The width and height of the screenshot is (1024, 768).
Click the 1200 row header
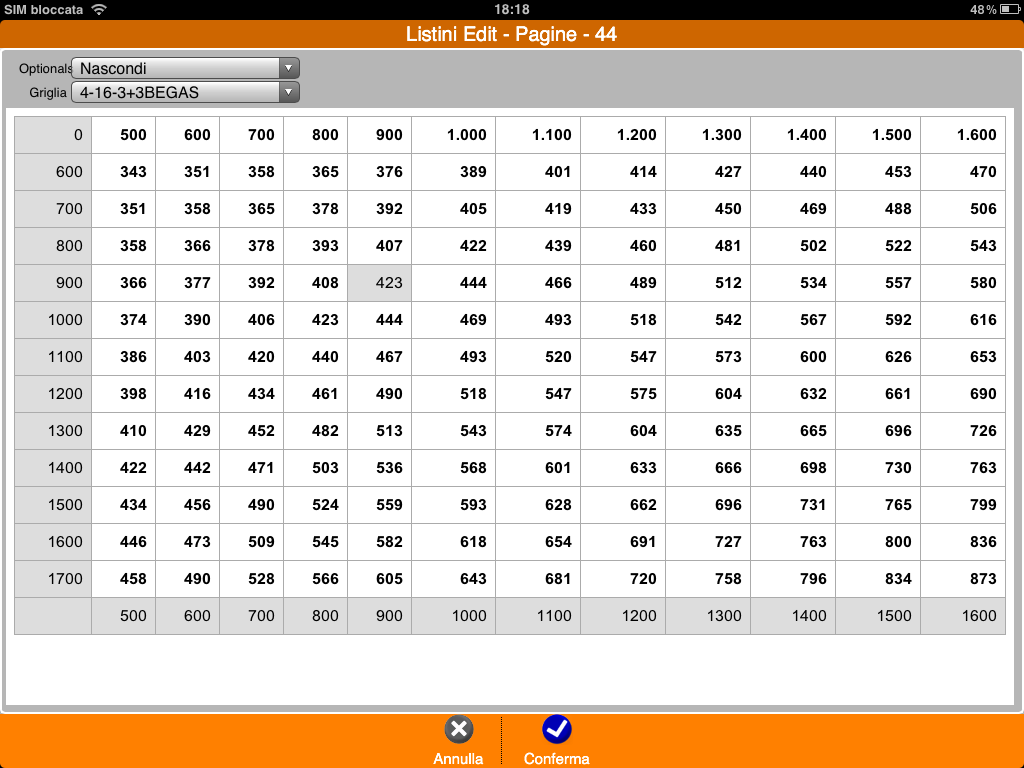54,394
